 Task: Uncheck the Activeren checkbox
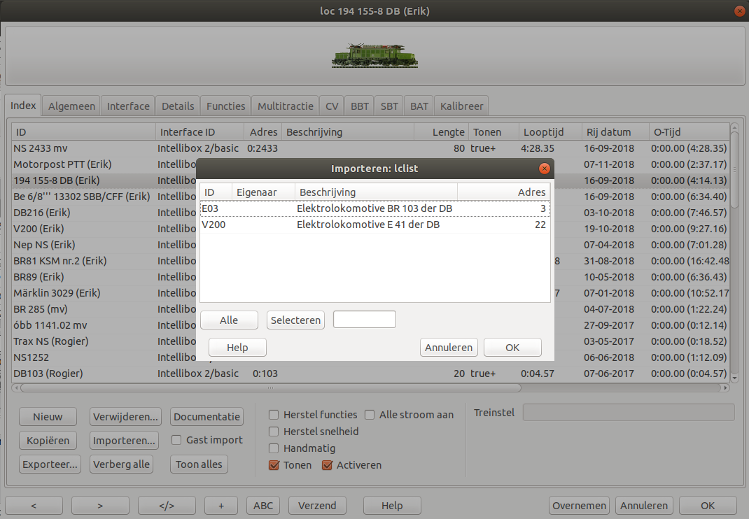(x=327, y=465)
